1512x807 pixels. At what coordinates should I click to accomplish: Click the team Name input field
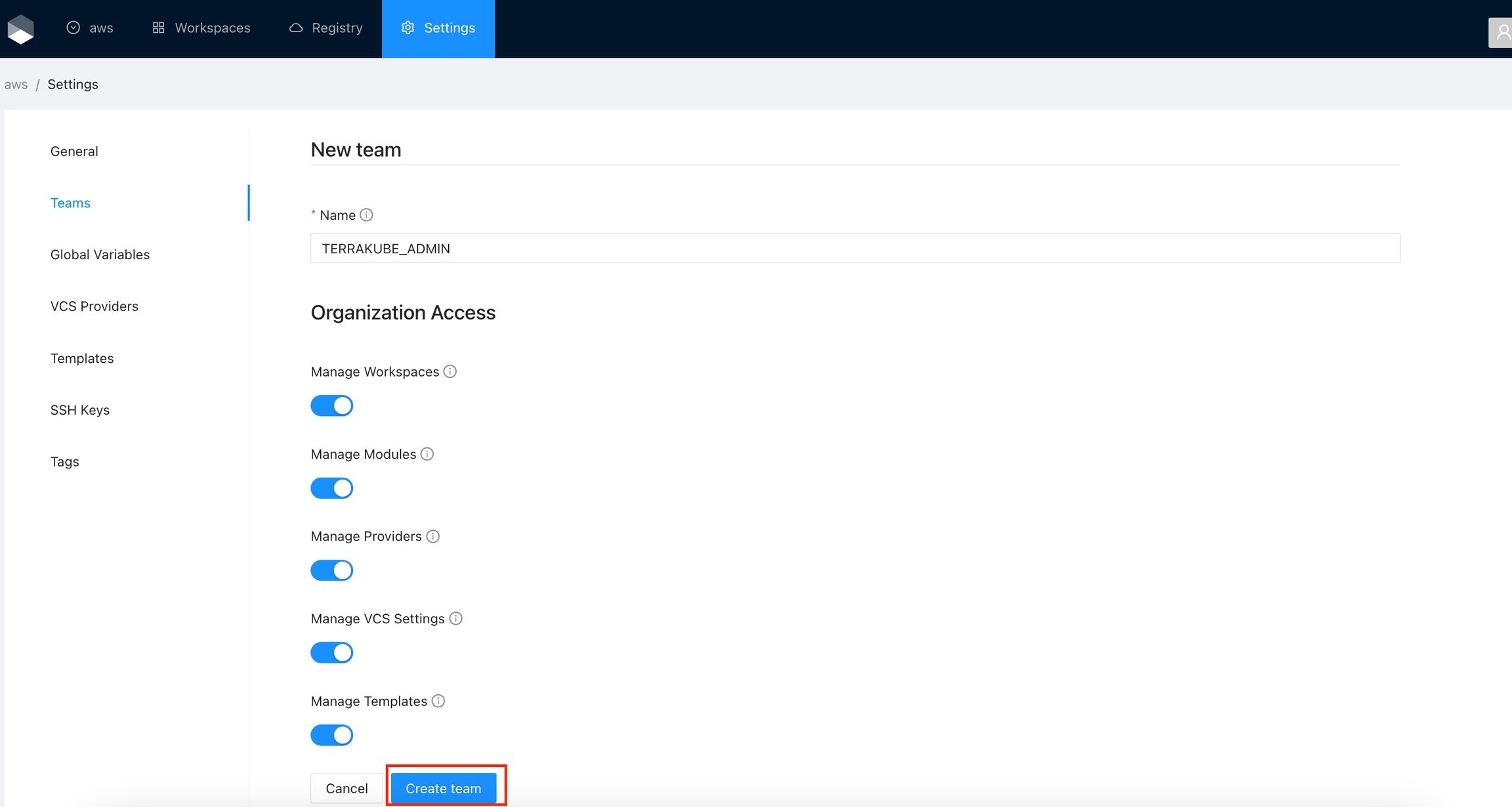pos(854,248)
